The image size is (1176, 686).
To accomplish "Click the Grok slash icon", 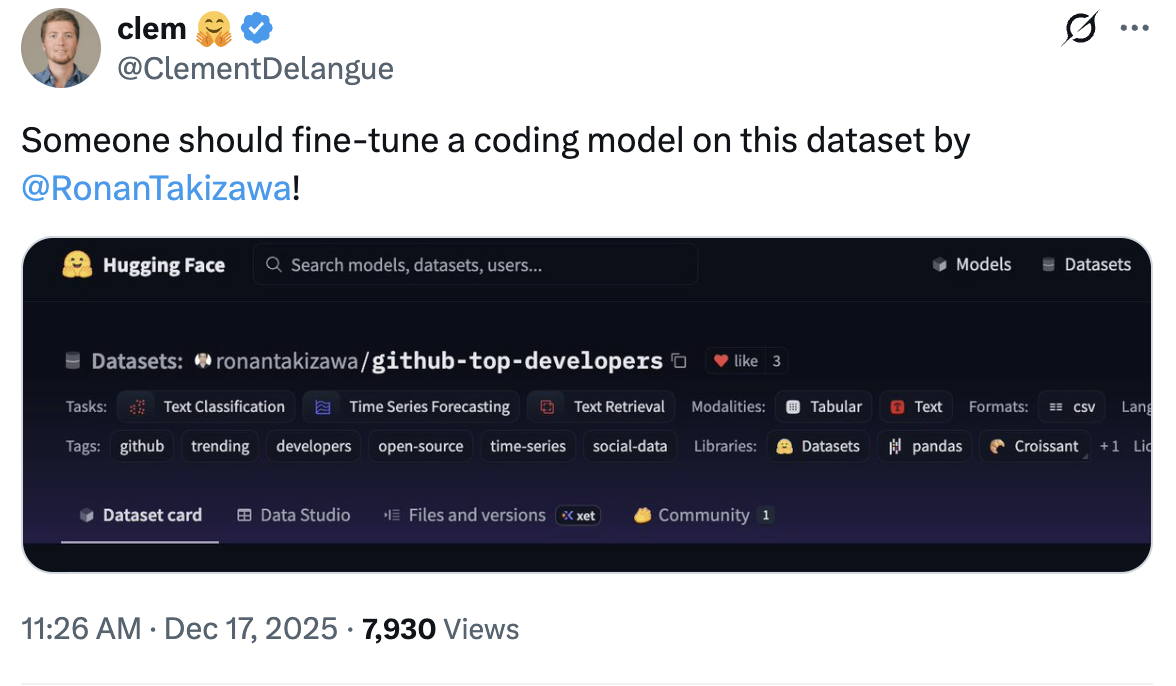I will (1080, 29).
